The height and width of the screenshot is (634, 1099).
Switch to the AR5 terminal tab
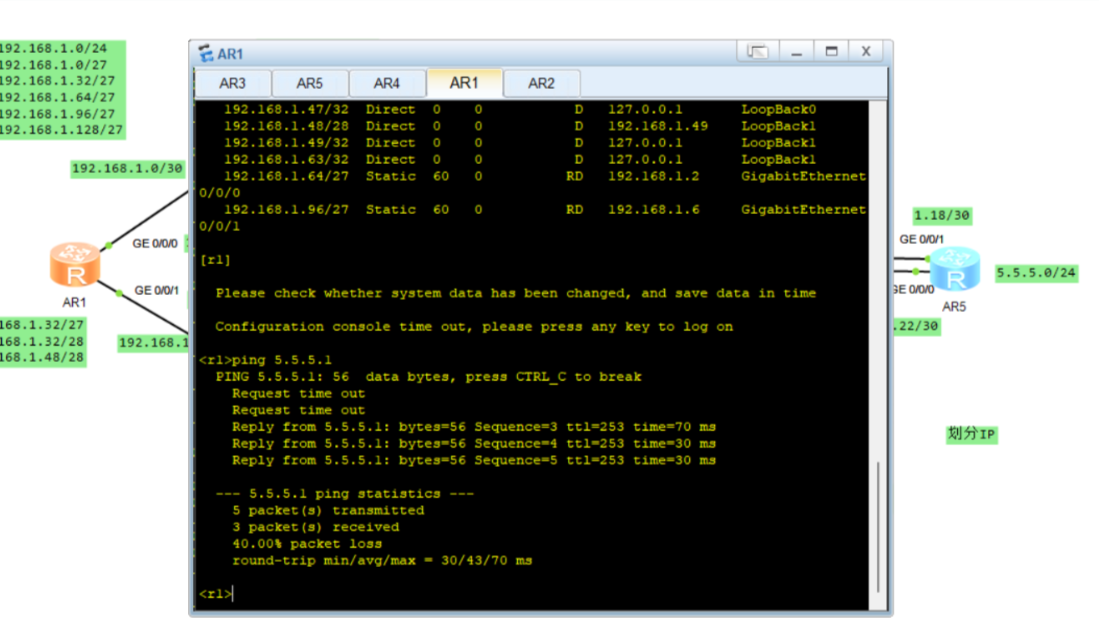(x=310, y=83)
